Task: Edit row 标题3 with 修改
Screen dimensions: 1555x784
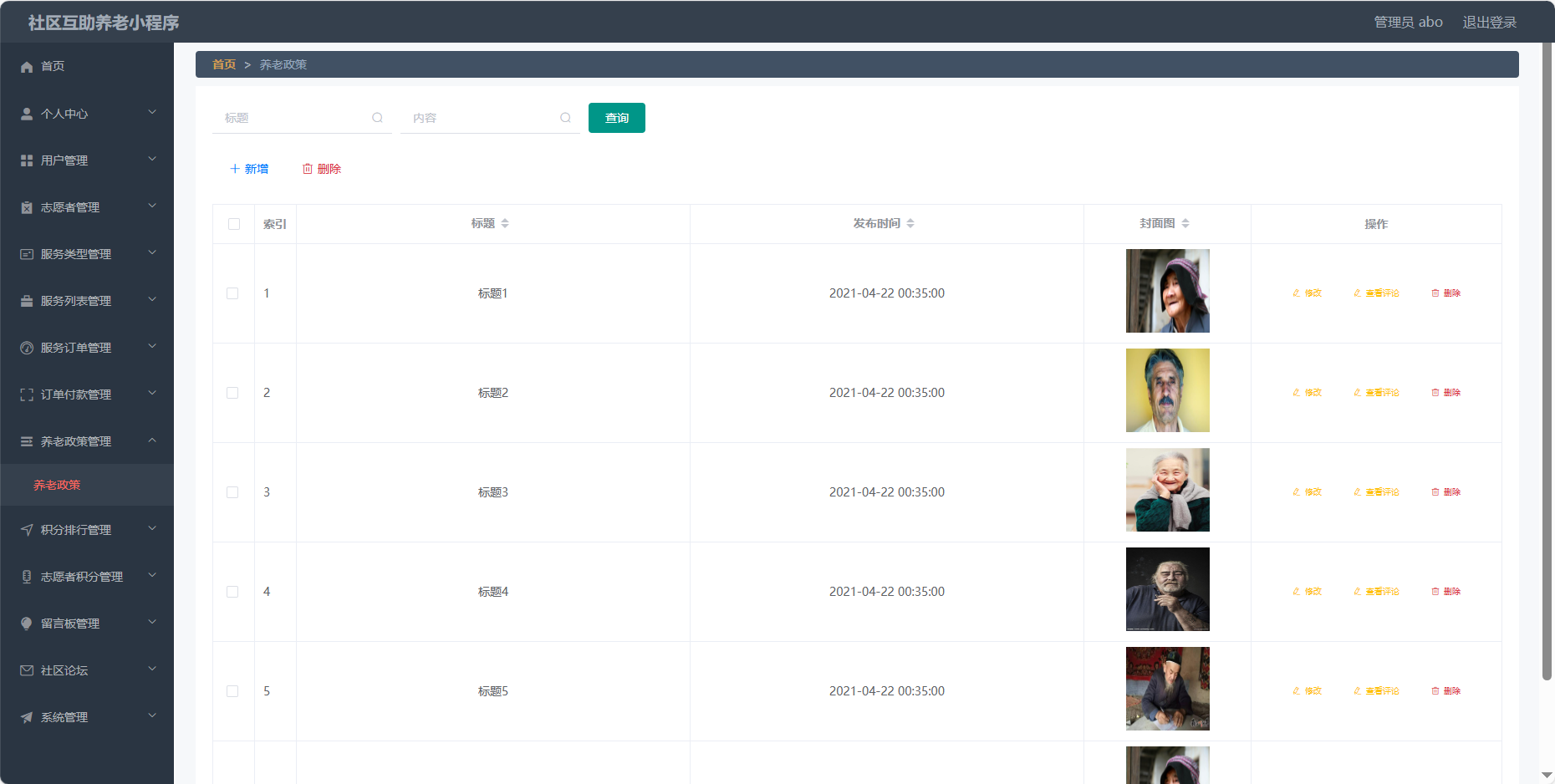Action: tap(1307, 492)
